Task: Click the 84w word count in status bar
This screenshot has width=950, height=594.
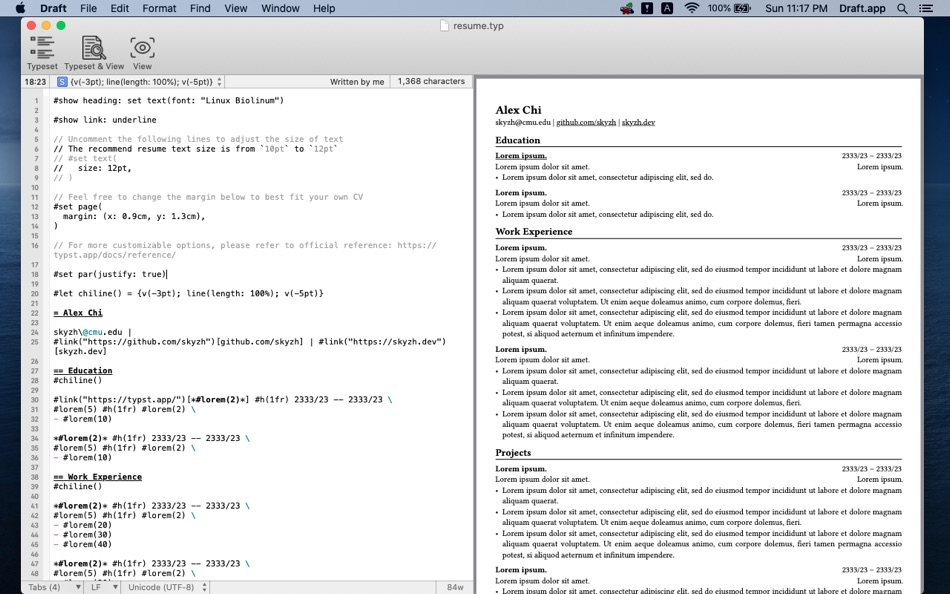Action: [x=456, y=586]
